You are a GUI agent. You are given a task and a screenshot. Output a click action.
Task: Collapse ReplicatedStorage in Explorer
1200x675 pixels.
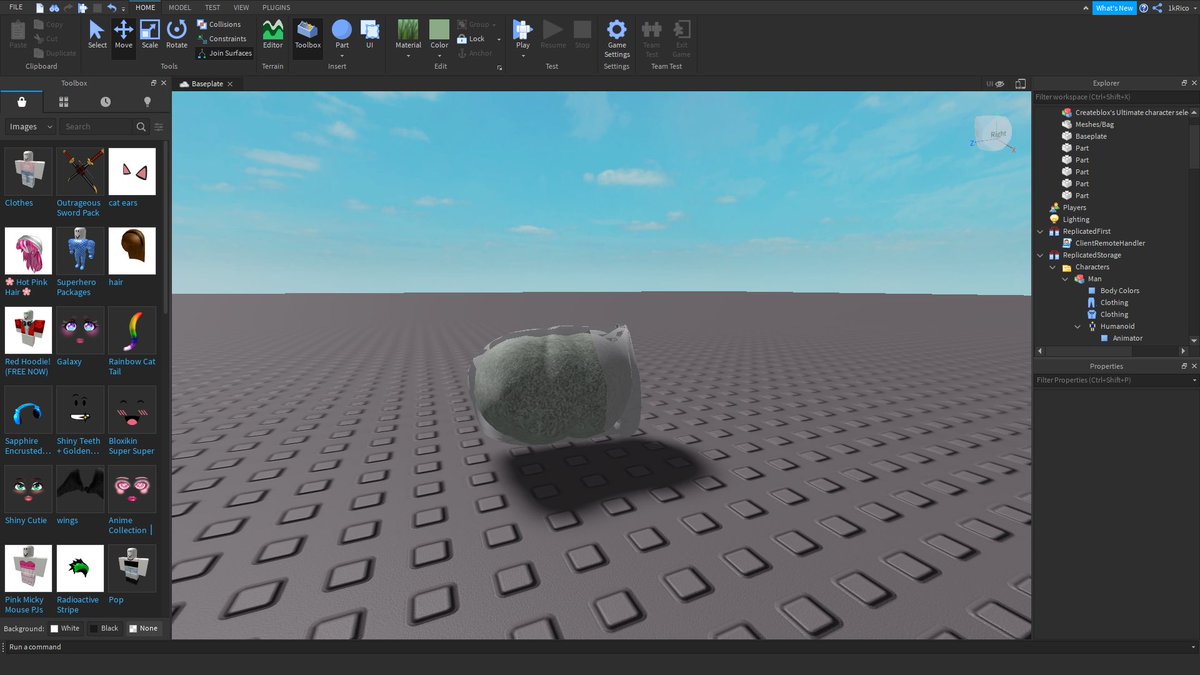point(1041,255)
